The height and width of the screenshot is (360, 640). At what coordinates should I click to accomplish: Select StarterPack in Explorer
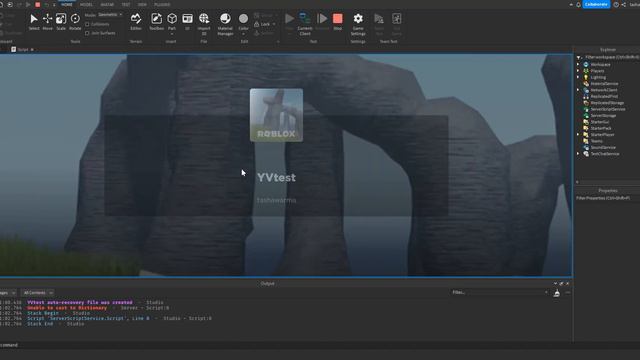pyautogui.click(x=601, y=128)
